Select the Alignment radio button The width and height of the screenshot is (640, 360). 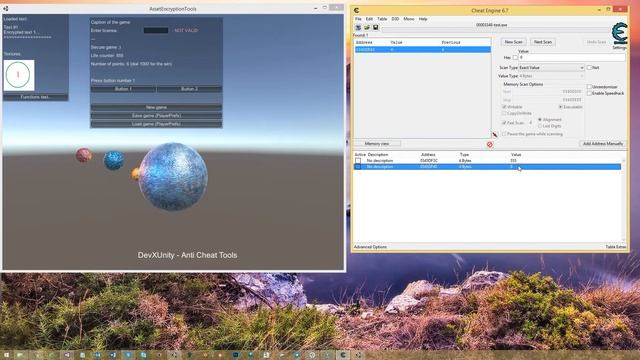(x=540, y=119)
